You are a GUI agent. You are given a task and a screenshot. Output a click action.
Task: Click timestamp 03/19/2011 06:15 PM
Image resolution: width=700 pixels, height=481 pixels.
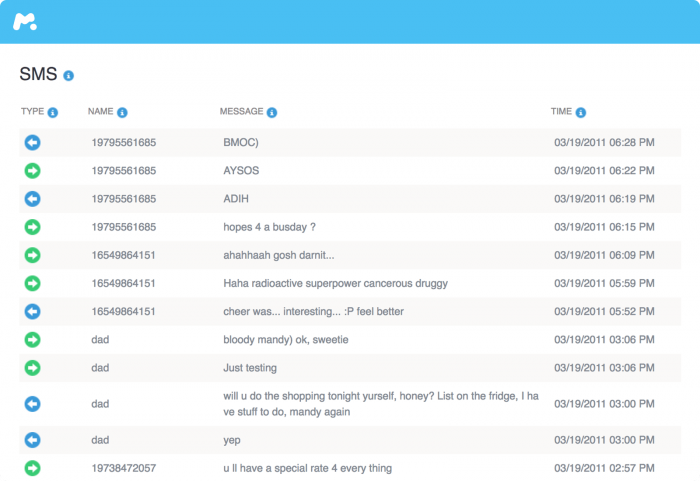tap(604, 227)
